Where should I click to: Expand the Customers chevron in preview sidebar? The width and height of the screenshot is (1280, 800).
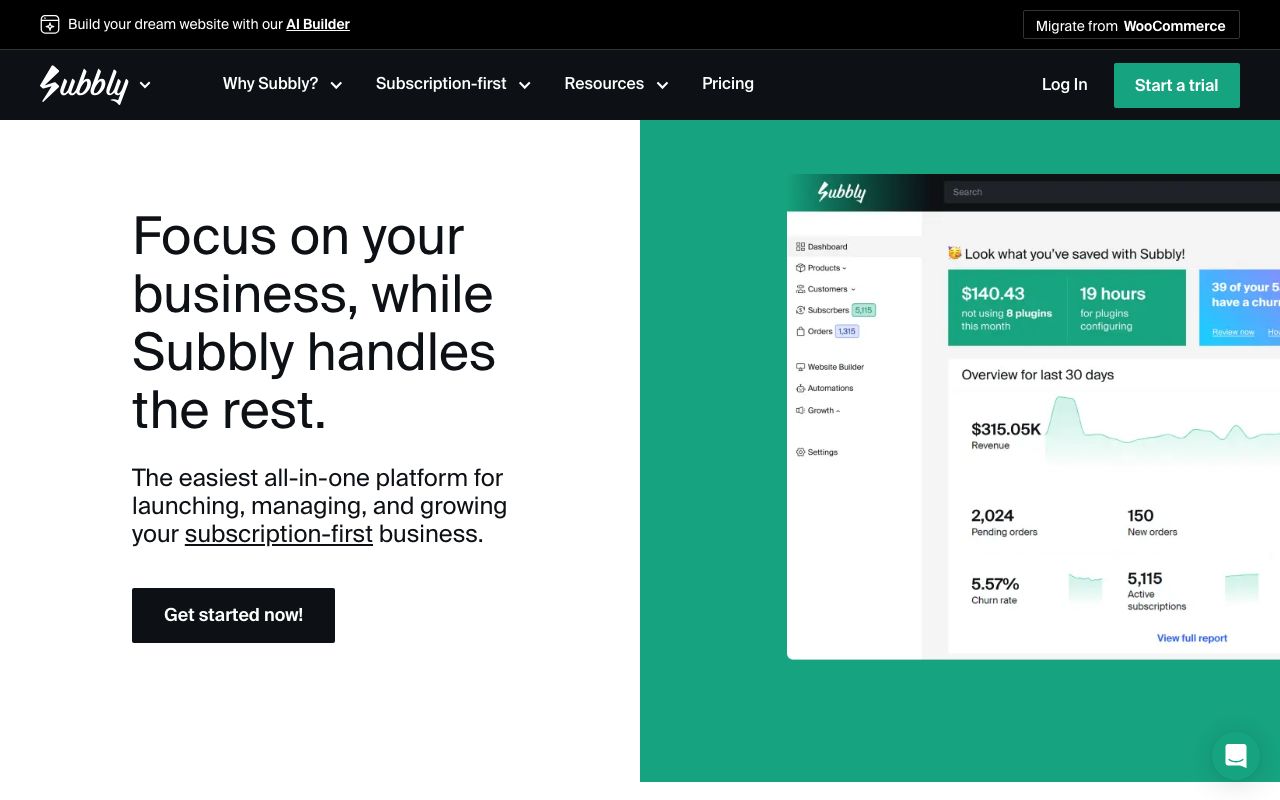[x=853, y=290]
